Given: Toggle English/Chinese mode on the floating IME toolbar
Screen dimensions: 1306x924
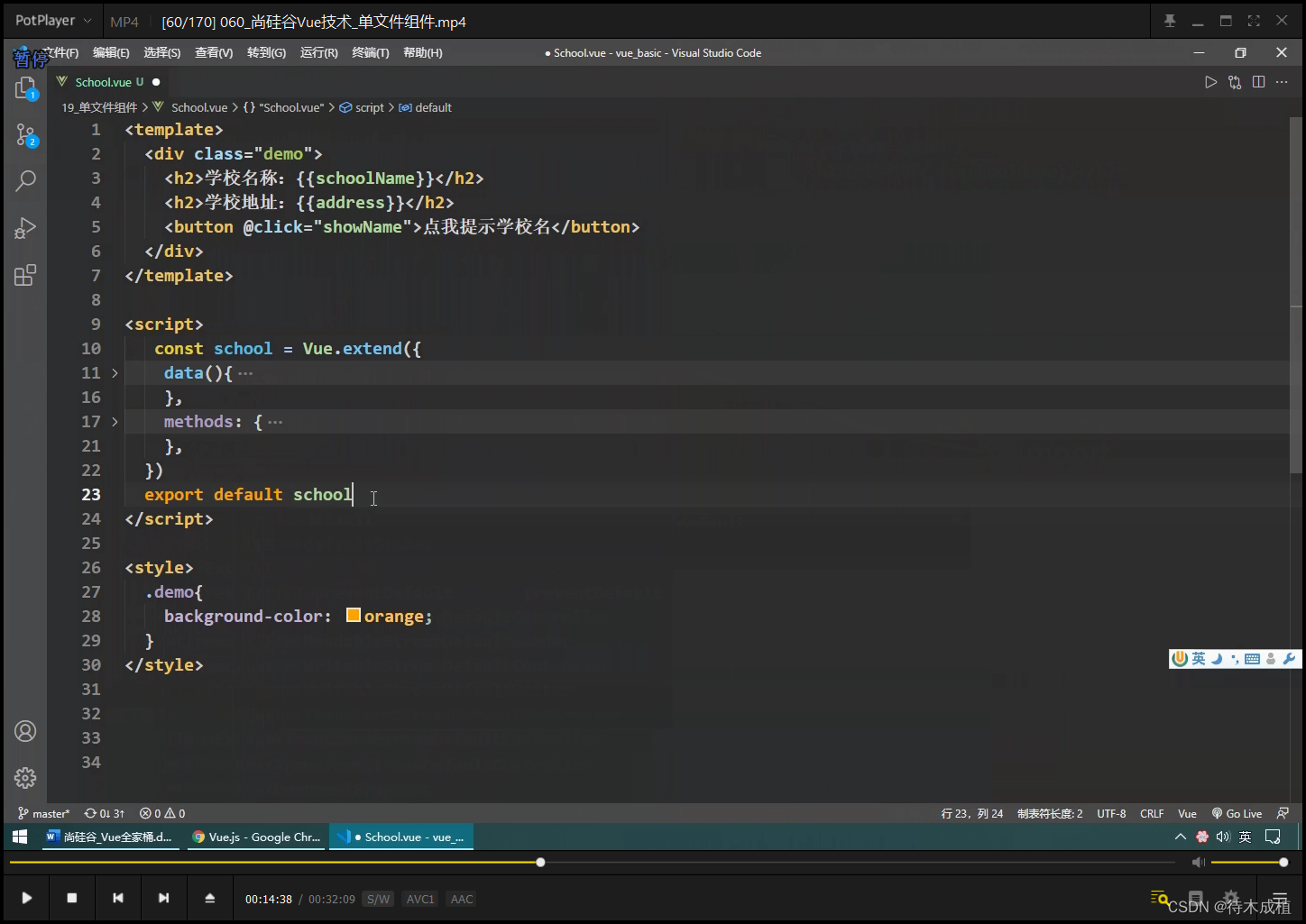Looking at the screenshot, I should coord(1198,659).
